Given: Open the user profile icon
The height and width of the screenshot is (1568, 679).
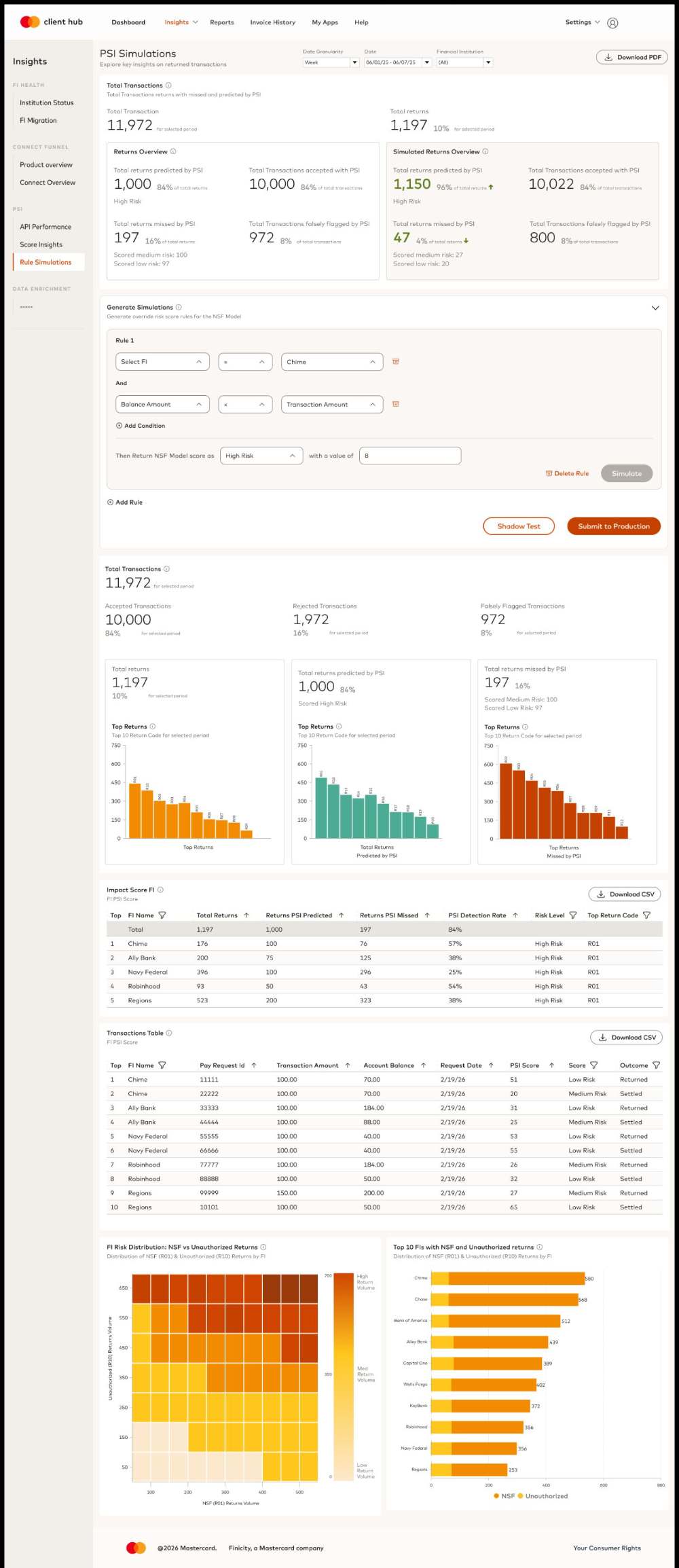Looking at the screenshot, I should click(612, 23).
